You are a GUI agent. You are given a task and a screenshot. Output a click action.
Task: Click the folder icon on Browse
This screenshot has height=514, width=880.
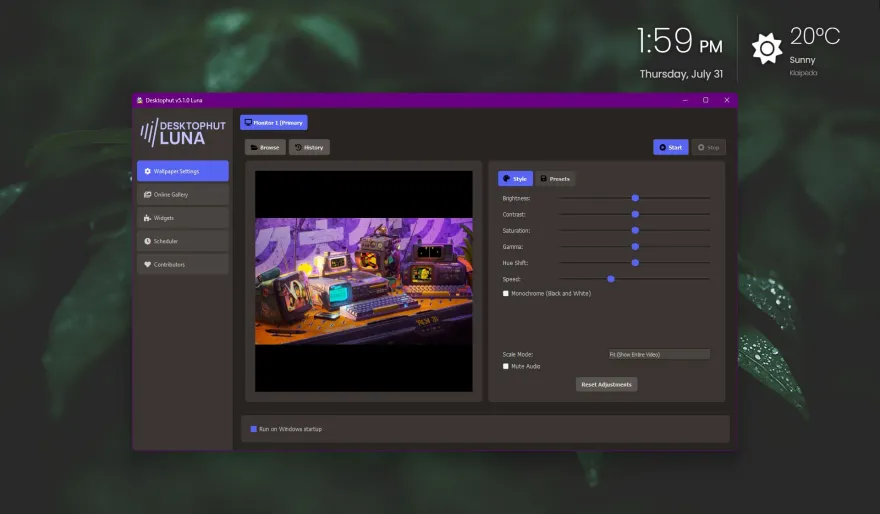254,147
